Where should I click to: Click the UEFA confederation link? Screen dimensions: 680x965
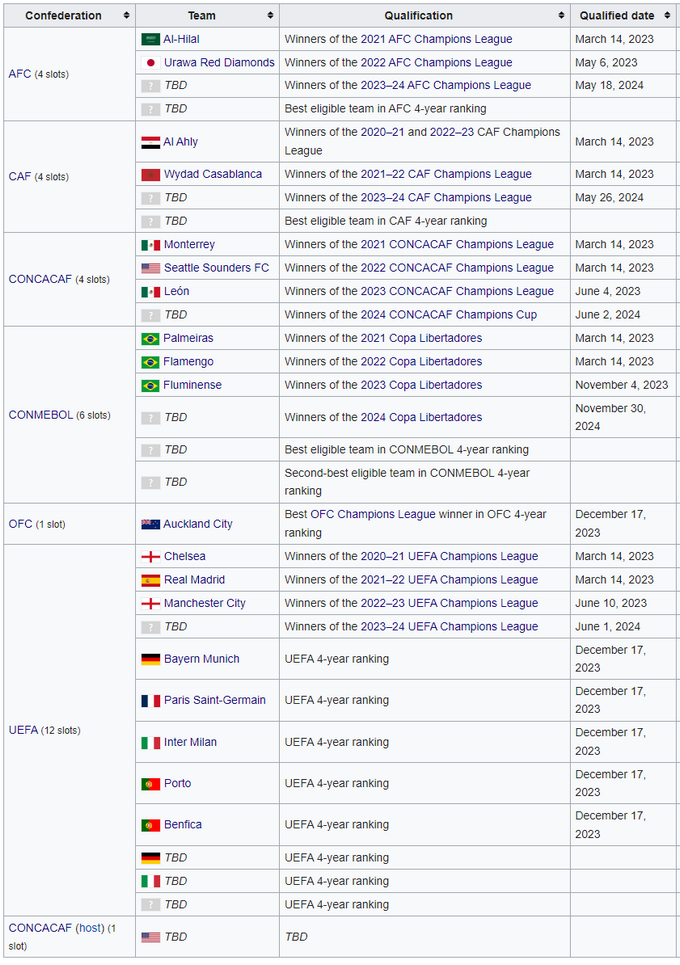tap(23, 730)
